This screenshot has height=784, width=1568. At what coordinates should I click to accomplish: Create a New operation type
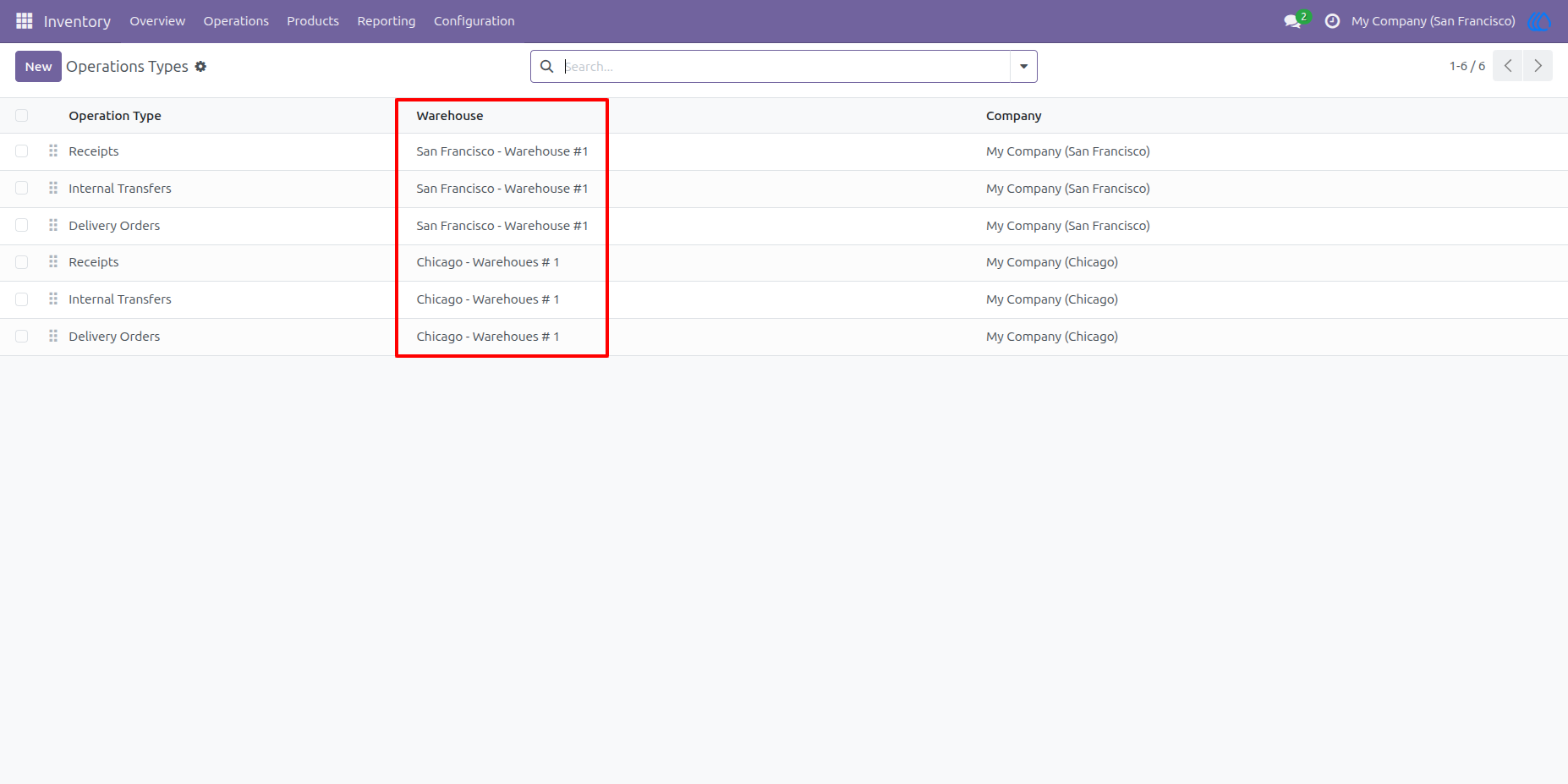[x=38, y=66]
